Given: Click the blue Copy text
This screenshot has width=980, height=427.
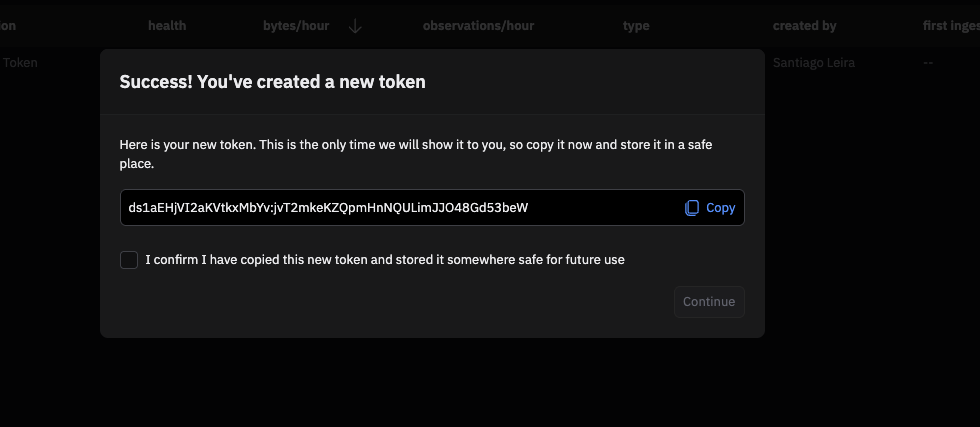Looking at the screenshot, I should click(x=720, y=208).
